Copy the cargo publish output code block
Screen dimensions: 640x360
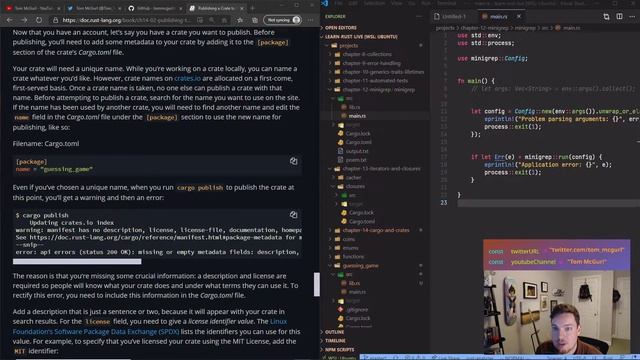point(293,215)
